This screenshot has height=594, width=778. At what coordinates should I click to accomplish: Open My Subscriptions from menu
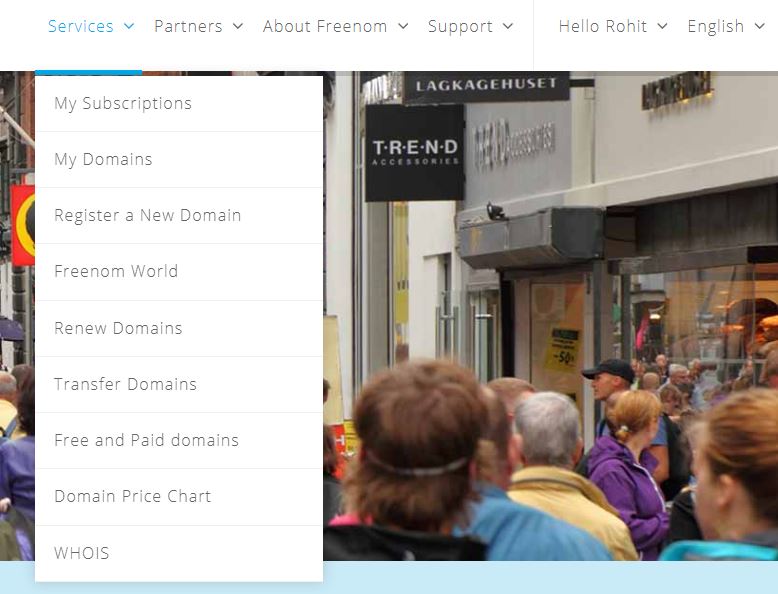pyautogui.click(x=179, y=104)
